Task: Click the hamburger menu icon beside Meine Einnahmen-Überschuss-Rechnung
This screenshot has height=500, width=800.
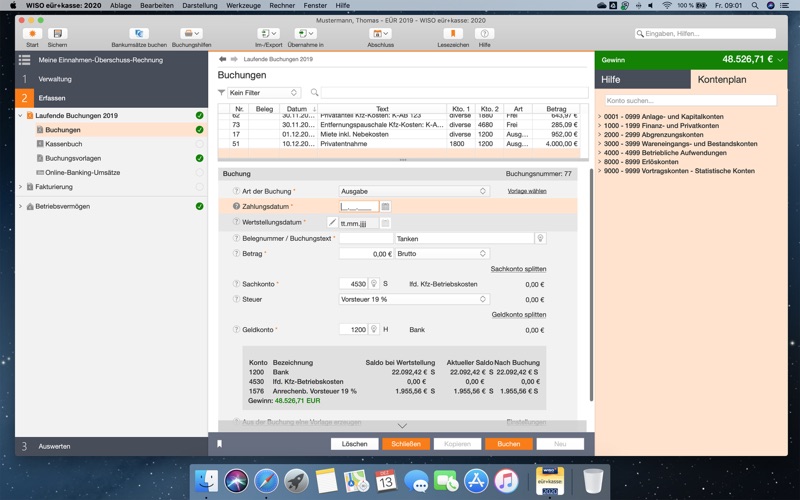Action: point(24,60)
